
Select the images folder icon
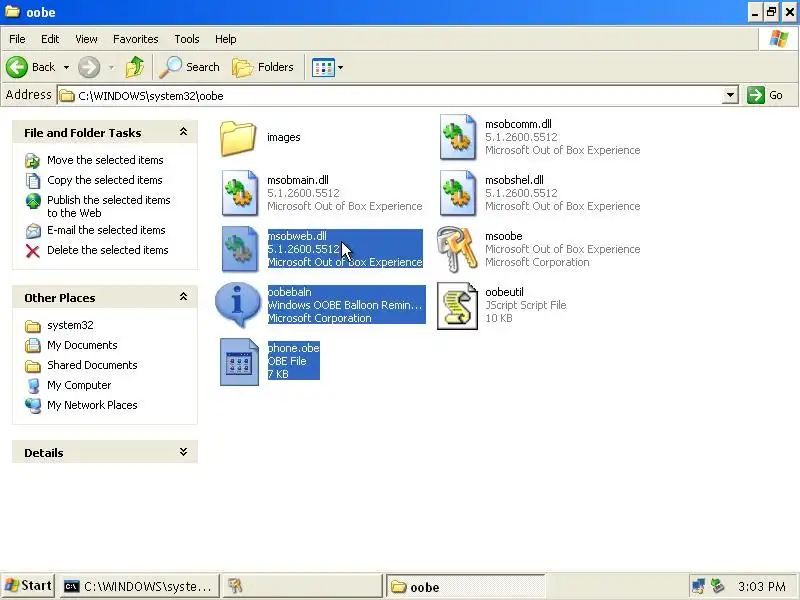pos(238,138)
